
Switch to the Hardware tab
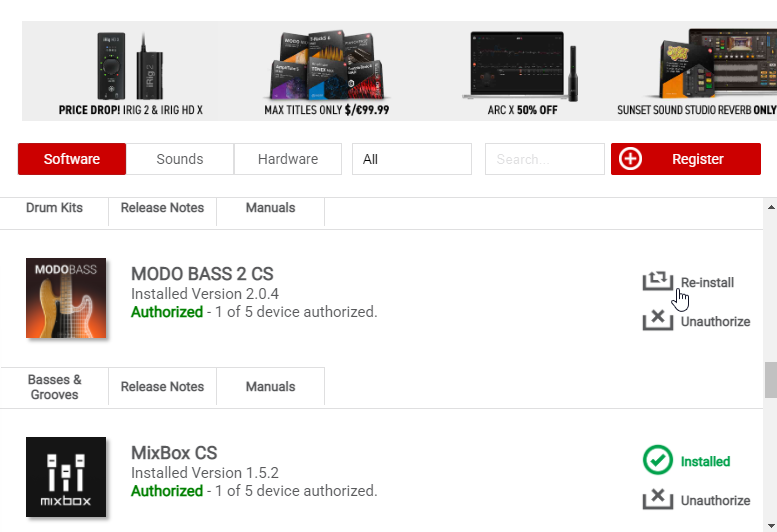coord(288,159)
